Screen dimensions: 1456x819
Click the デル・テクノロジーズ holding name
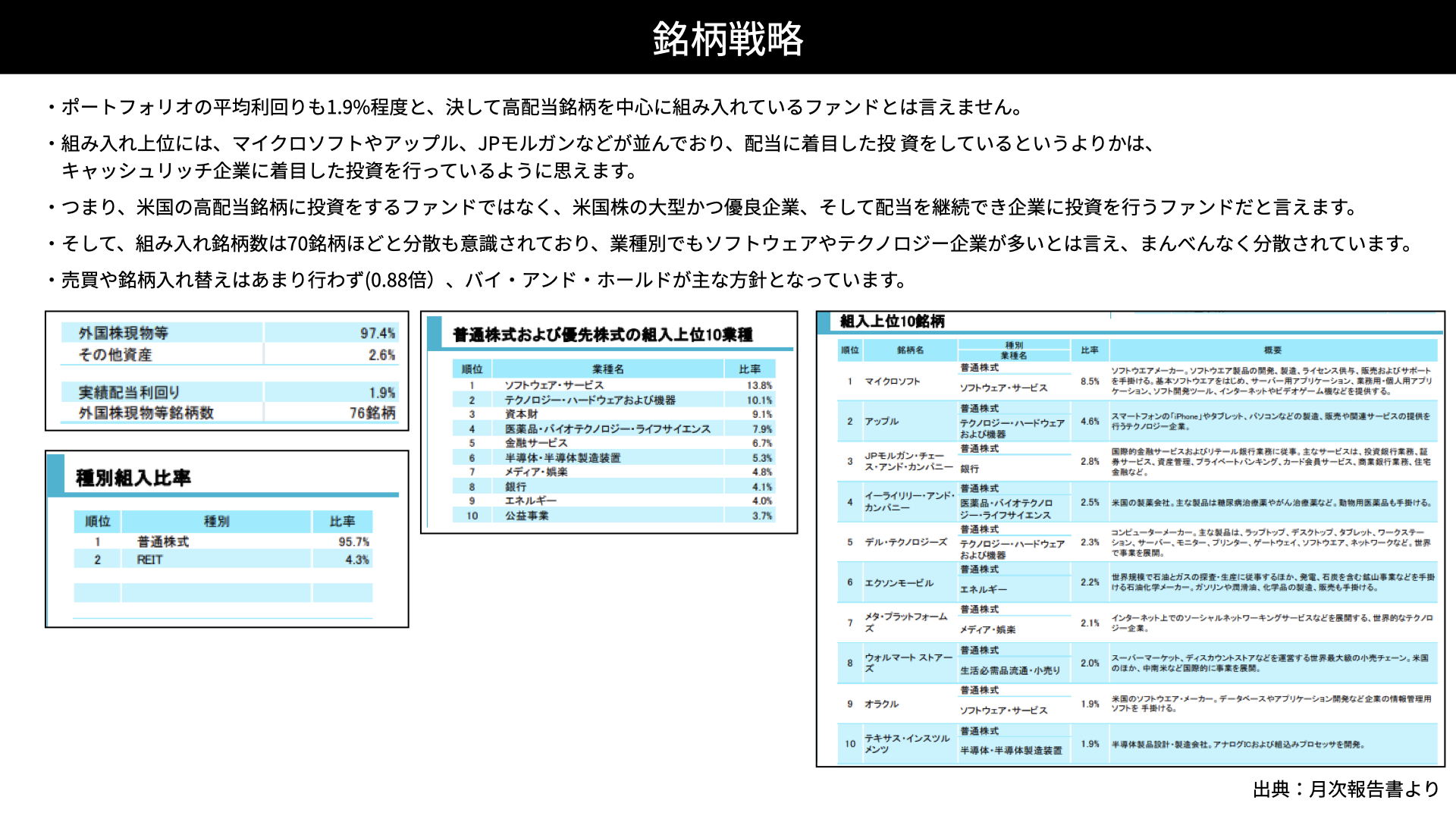906,542
